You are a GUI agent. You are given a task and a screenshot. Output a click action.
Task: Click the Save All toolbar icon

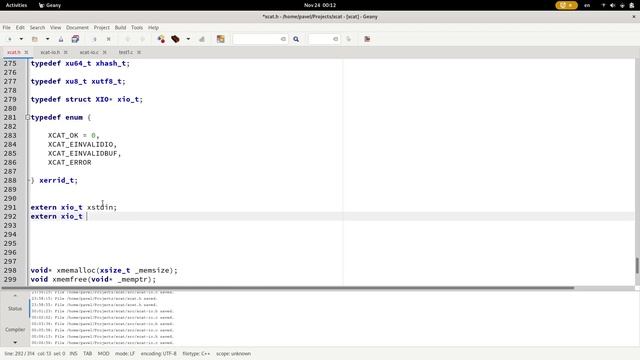(x=75, y=39)
